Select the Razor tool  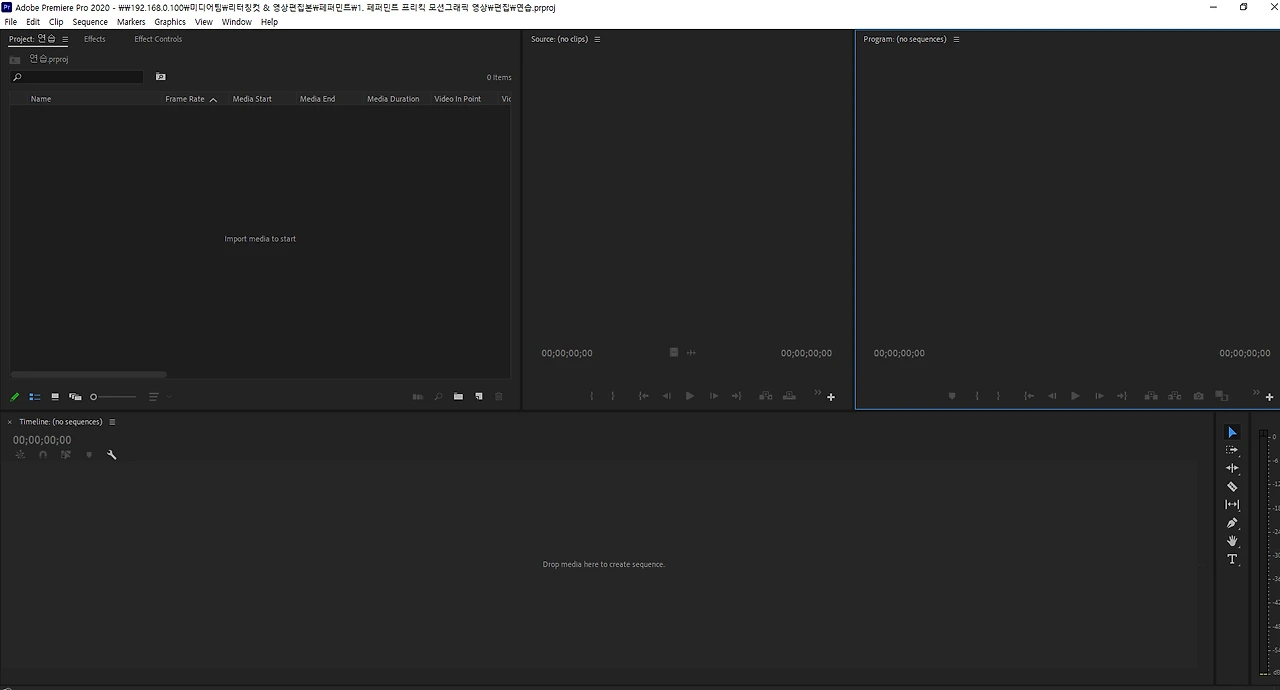pos(1232,487)
